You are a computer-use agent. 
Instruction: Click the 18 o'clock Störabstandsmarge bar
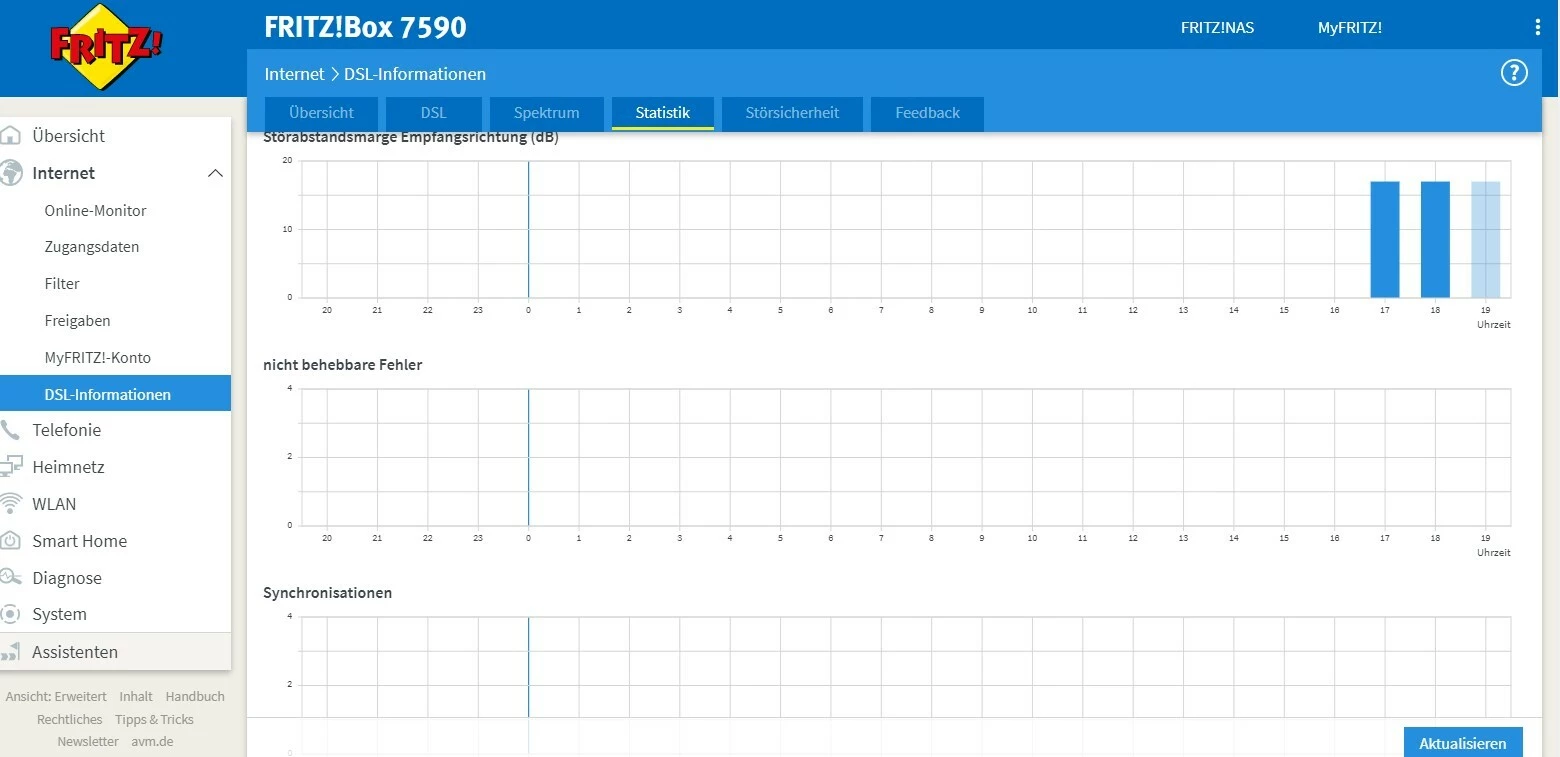(x=1435, y=239)
